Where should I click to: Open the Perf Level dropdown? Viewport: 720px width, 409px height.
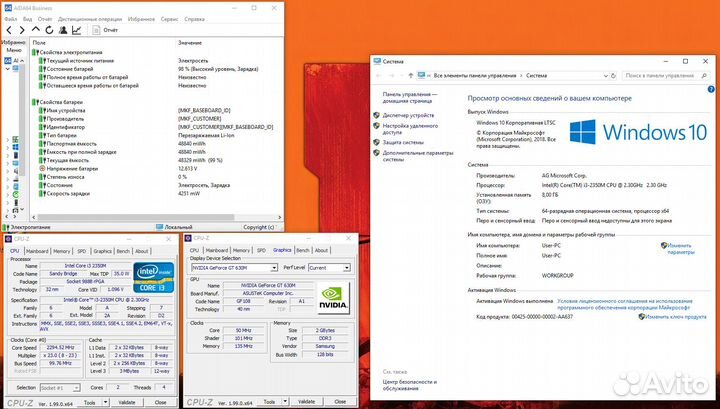tap(347, 268)
